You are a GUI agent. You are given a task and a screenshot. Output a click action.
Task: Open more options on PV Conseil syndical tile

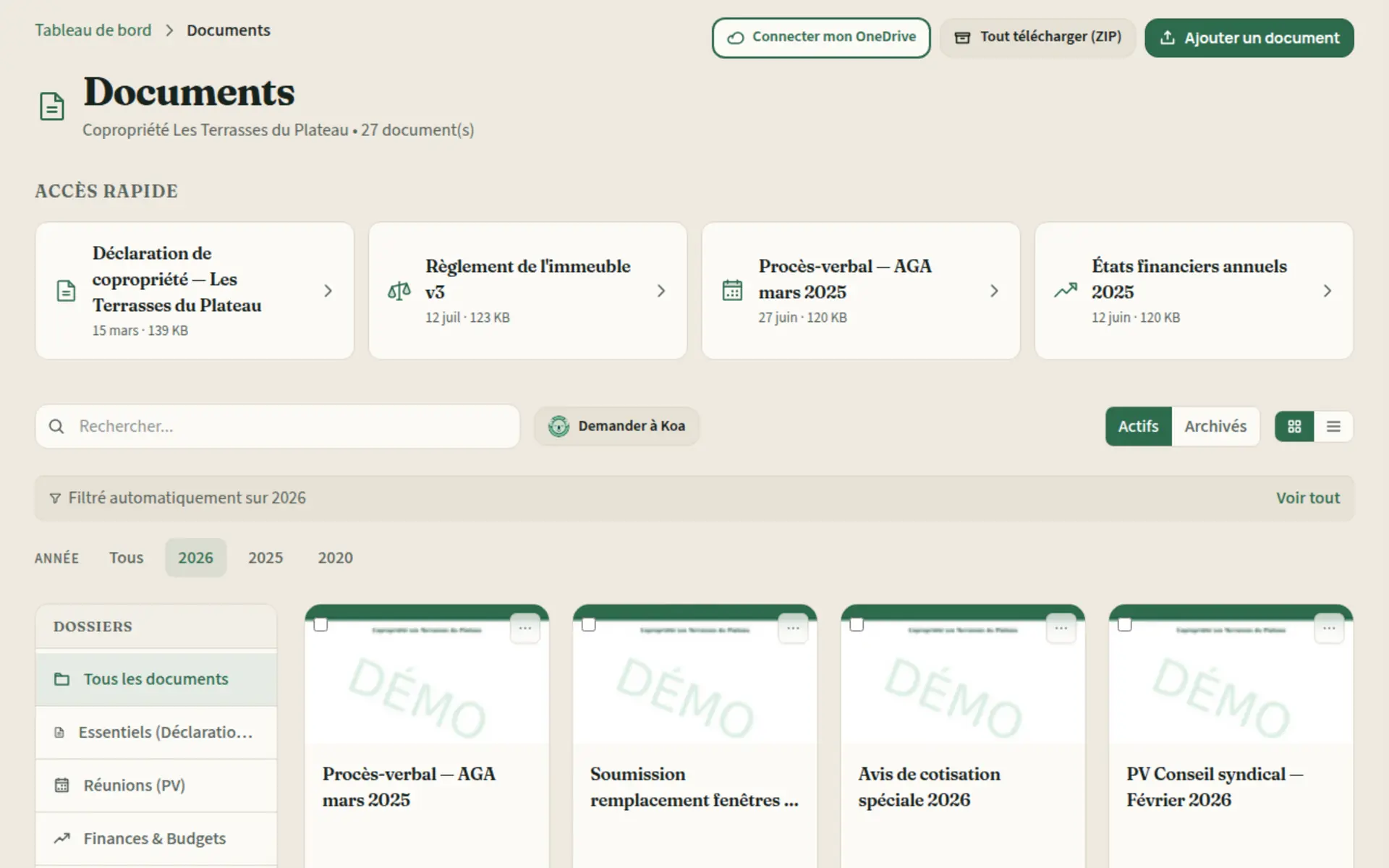pyautogui.click(x=1329, y=628)
